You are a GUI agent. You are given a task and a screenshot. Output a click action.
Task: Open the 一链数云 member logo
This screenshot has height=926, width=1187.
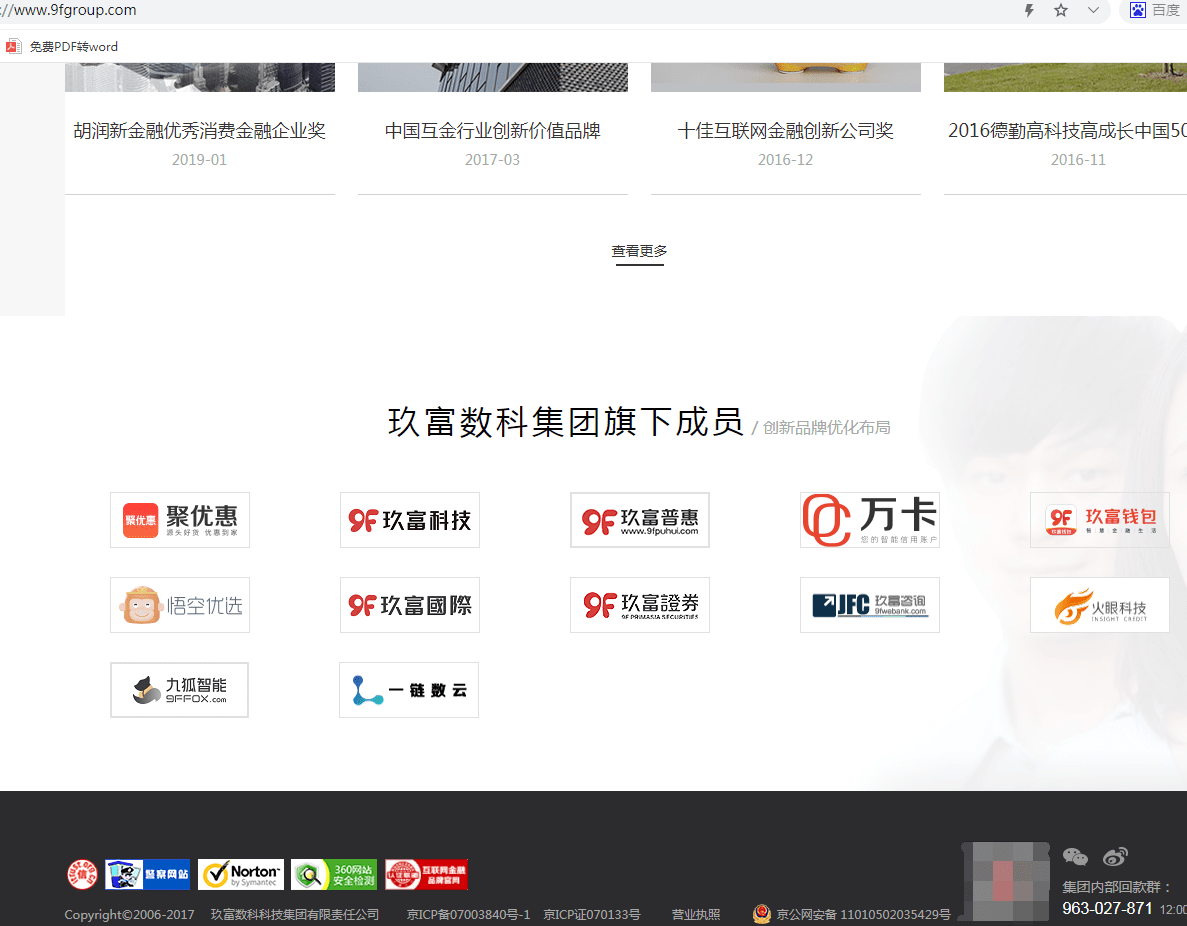(x=409, y=690)
